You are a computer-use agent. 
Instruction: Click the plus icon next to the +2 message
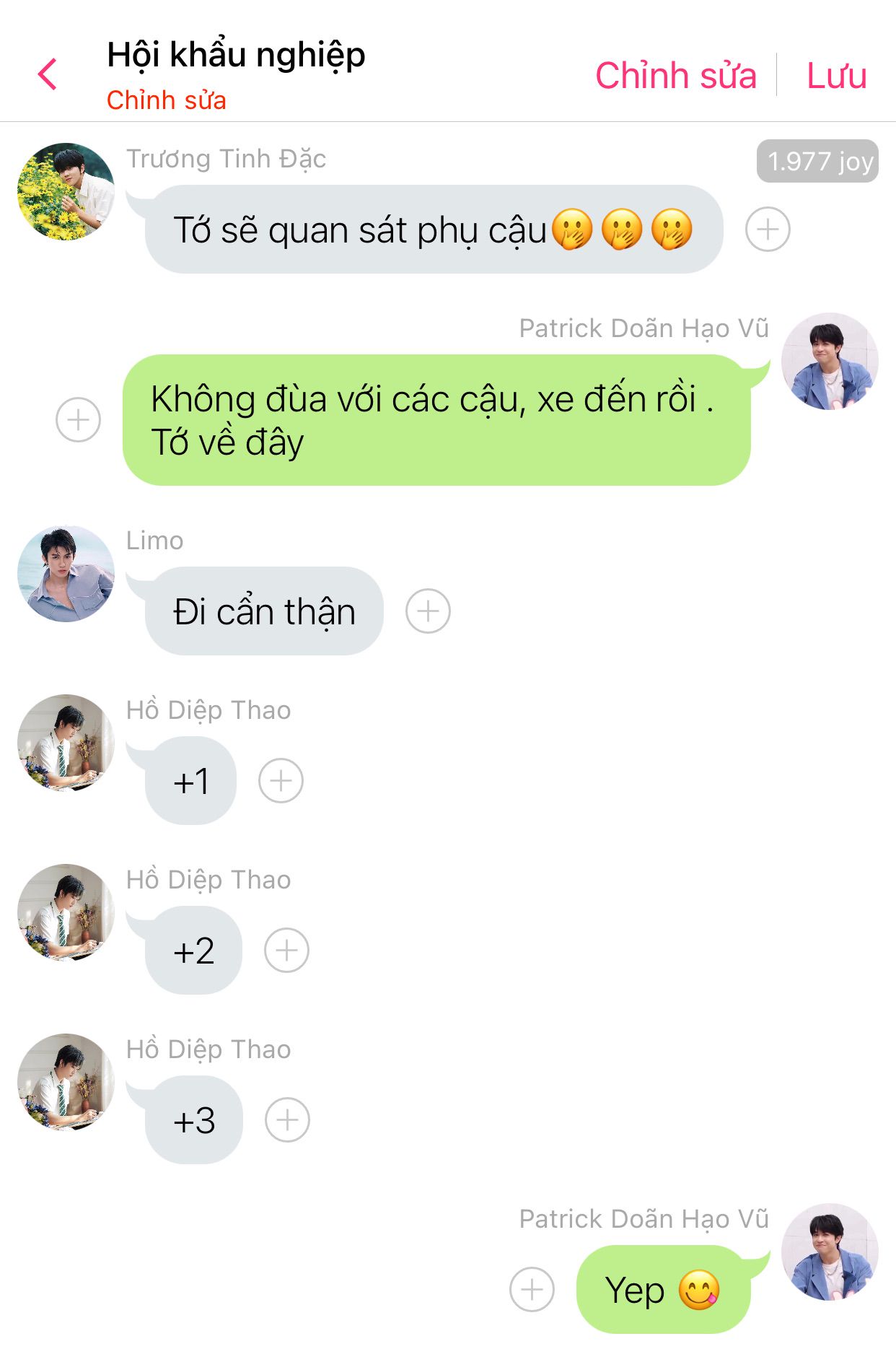(x=286, y=951)
